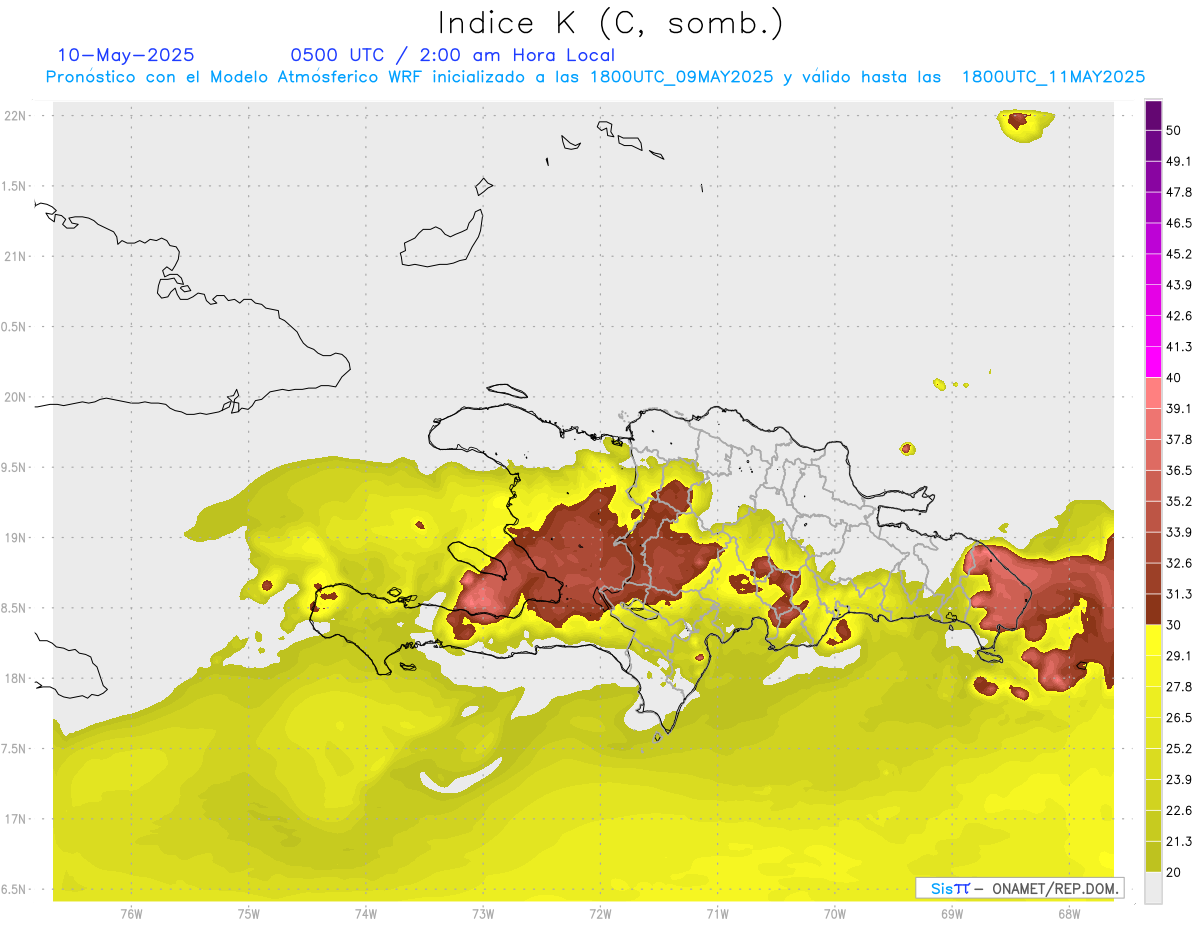This screenshot has height=927, width=1200.
Task: Click the "27.8" color scale label
Action: [x=1179, y=687]
